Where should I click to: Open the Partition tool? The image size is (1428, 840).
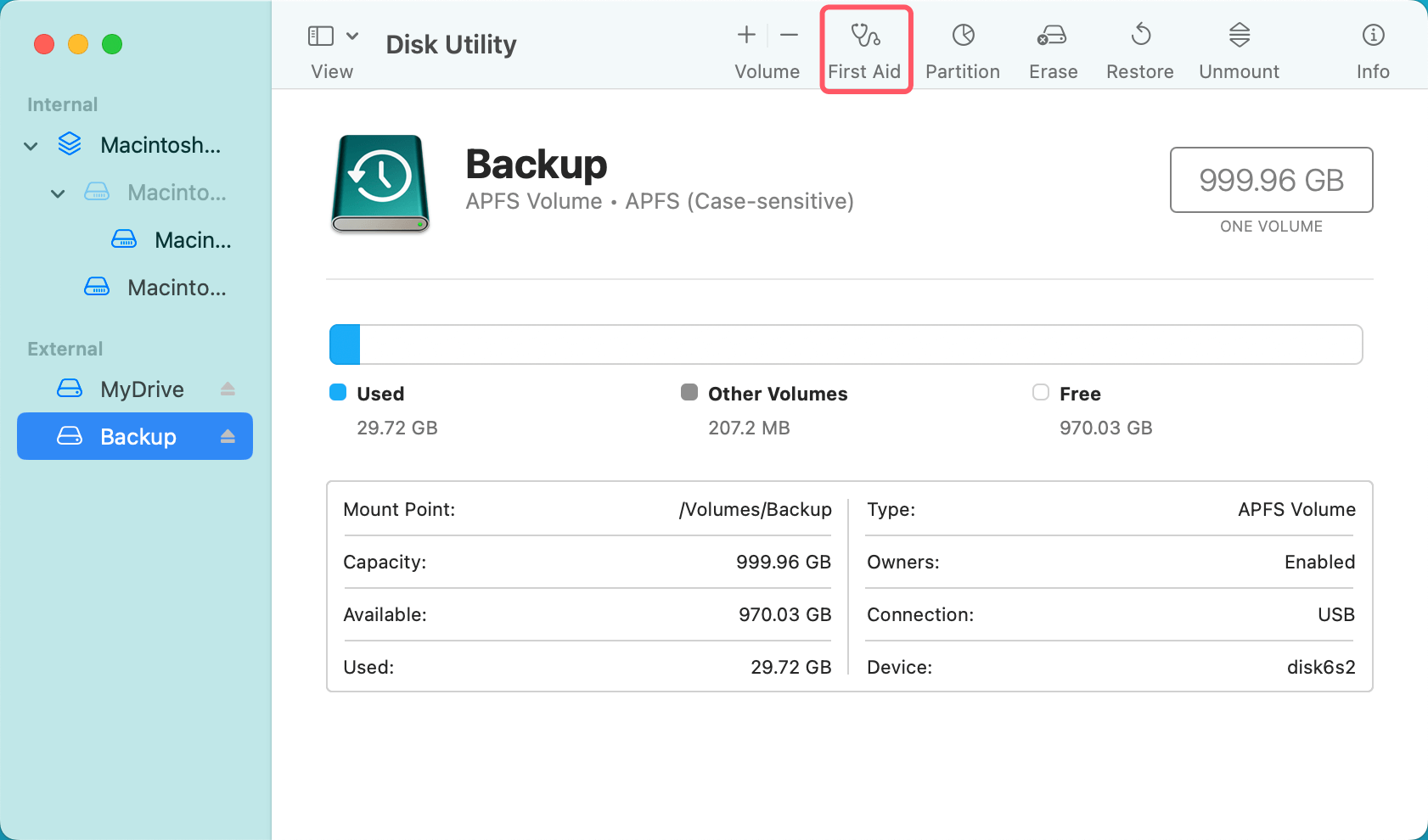pyautogui.click(x=962, y=48)
